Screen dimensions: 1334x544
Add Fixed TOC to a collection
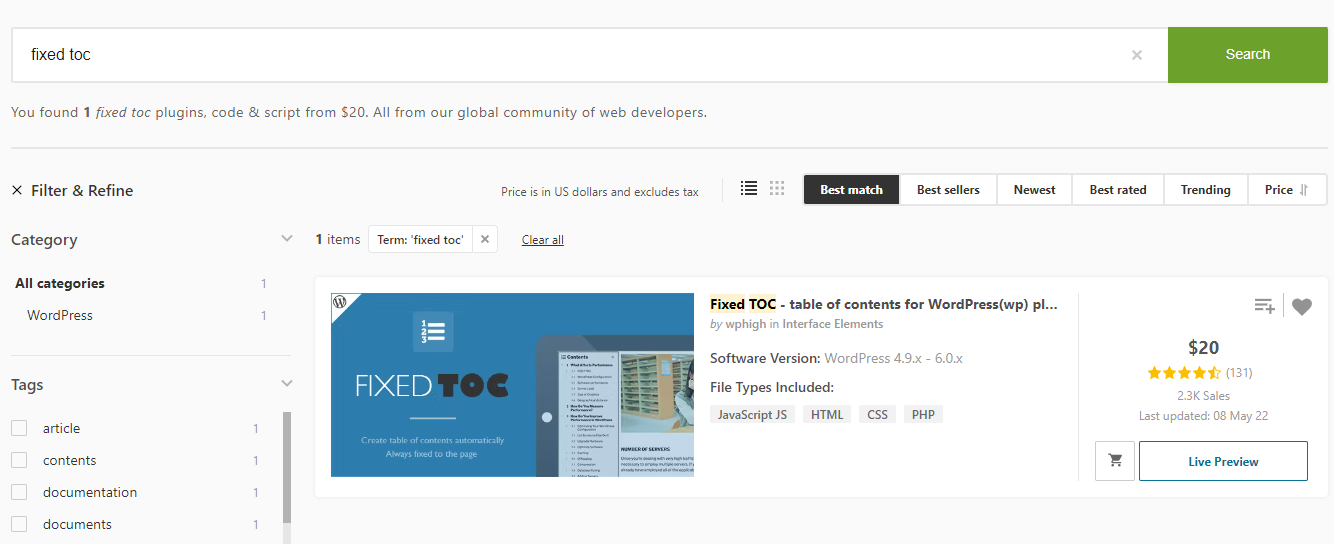[x=1264, y=306]
